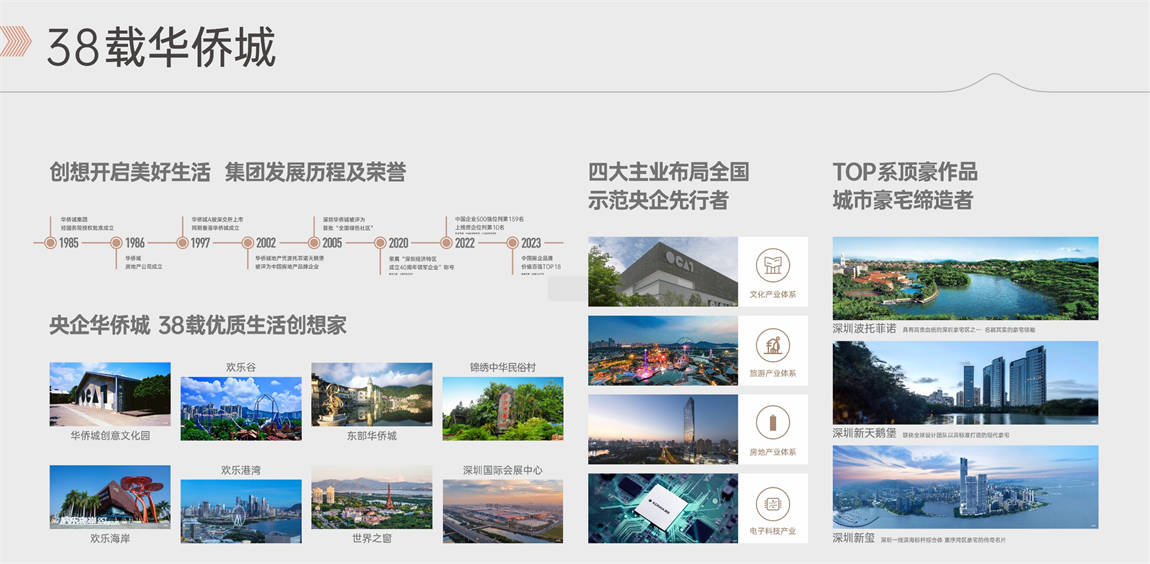Open the 欢乐港湾 ferris wheel photo
Image resolution: width=1150 pixels, height=564 pixels.
tap(241, 511)
